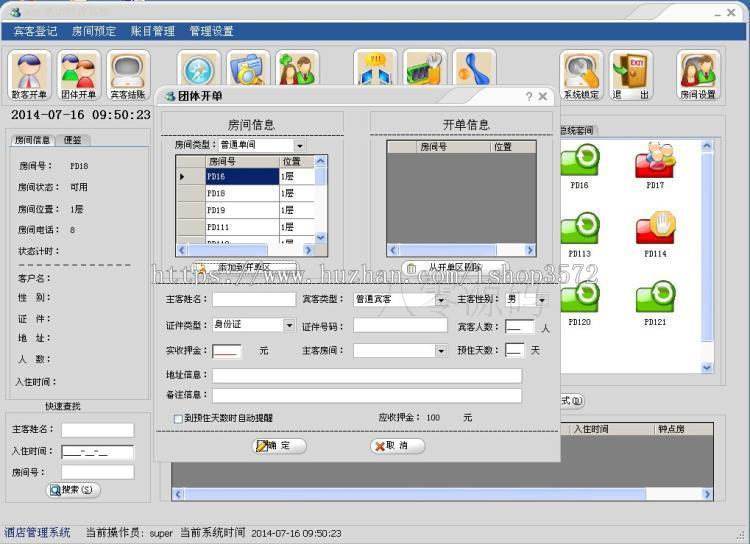Viewport: 750px width, 544px height.
Task: Open 房间设置 room settings icon
Action: click(698, 76)
